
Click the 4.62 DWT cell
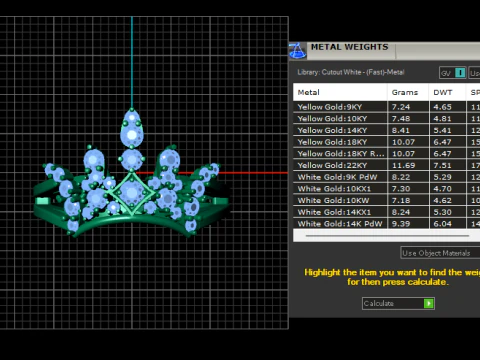coord(447,200)
